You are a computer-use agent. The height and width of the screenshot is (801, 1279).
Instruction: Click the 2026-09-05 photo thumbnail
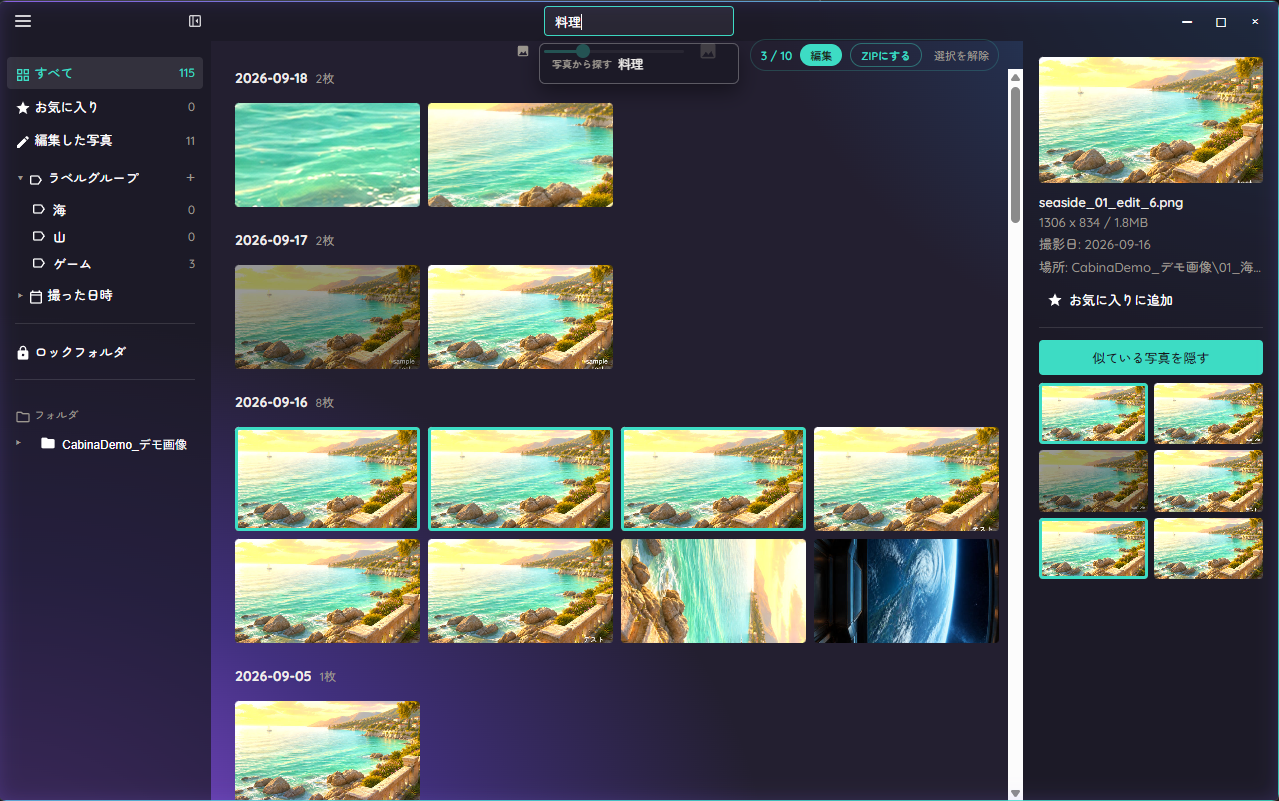pyautogui.click(x=327, y=750)
